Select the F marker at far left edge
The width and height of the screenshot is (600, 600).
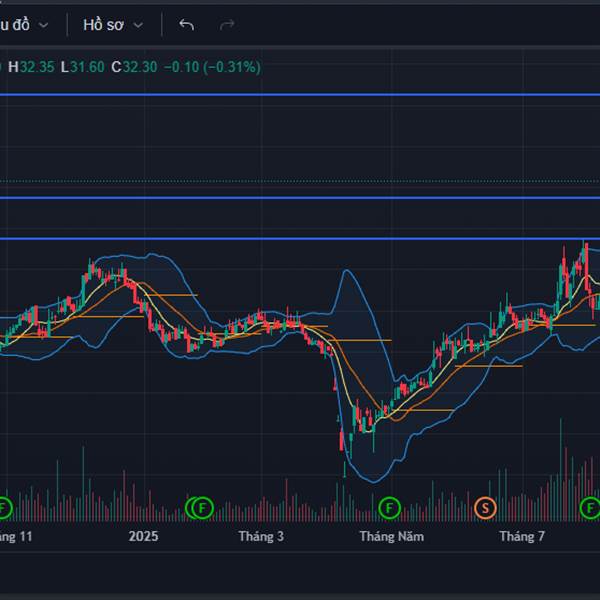click(x=4, y=507)
